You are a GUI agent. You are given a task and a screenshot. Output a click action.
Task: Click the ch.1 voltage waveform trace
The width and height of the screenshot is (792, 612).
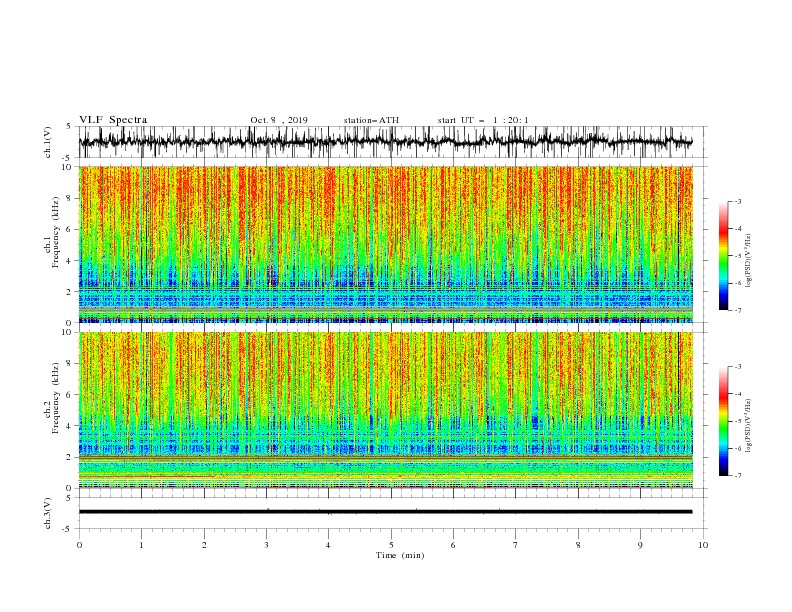(x=385, y=142)
